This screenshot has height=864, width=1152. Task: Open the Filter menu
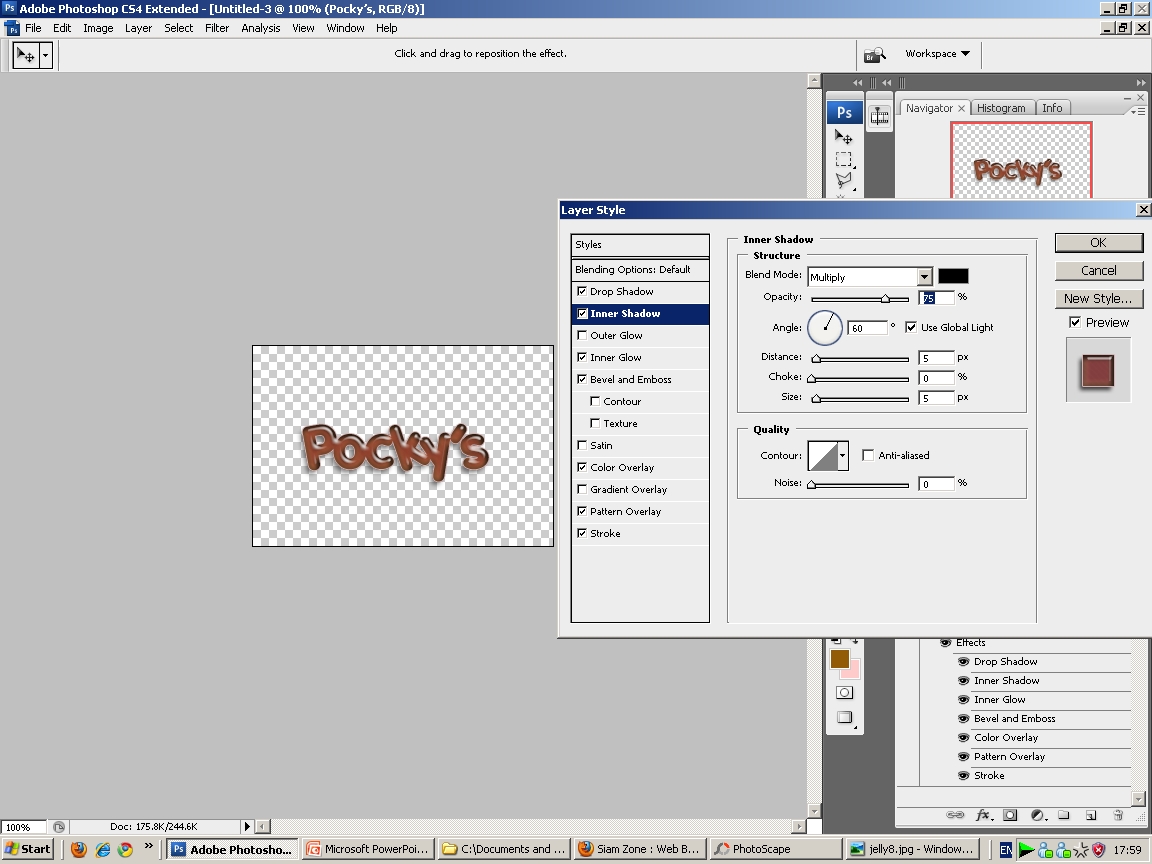[x=217, y=28]
